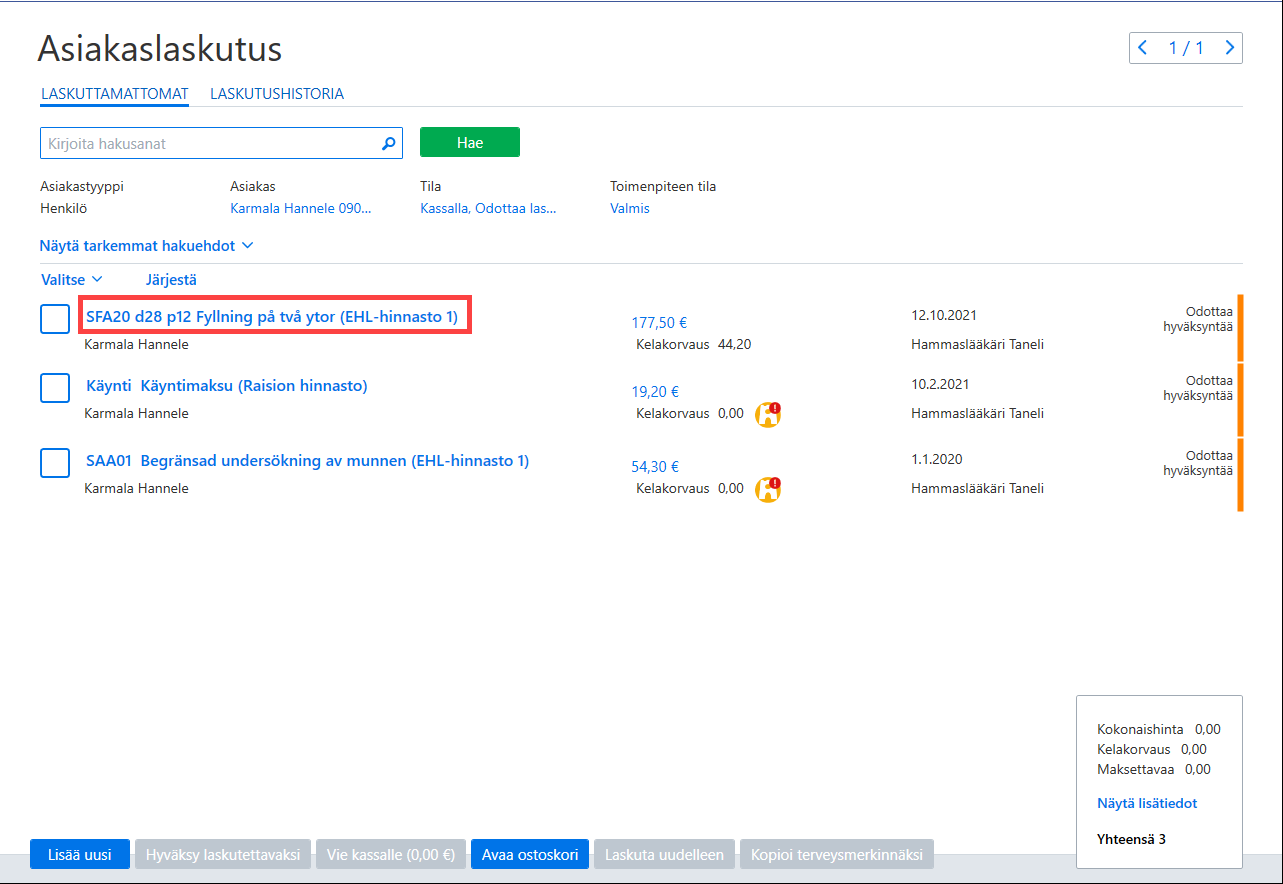The height and width of the screenshot is (884, 1283).
Task: Click Kela warning icon on Käyntimaksu row
Action: [x=768, y=414]
